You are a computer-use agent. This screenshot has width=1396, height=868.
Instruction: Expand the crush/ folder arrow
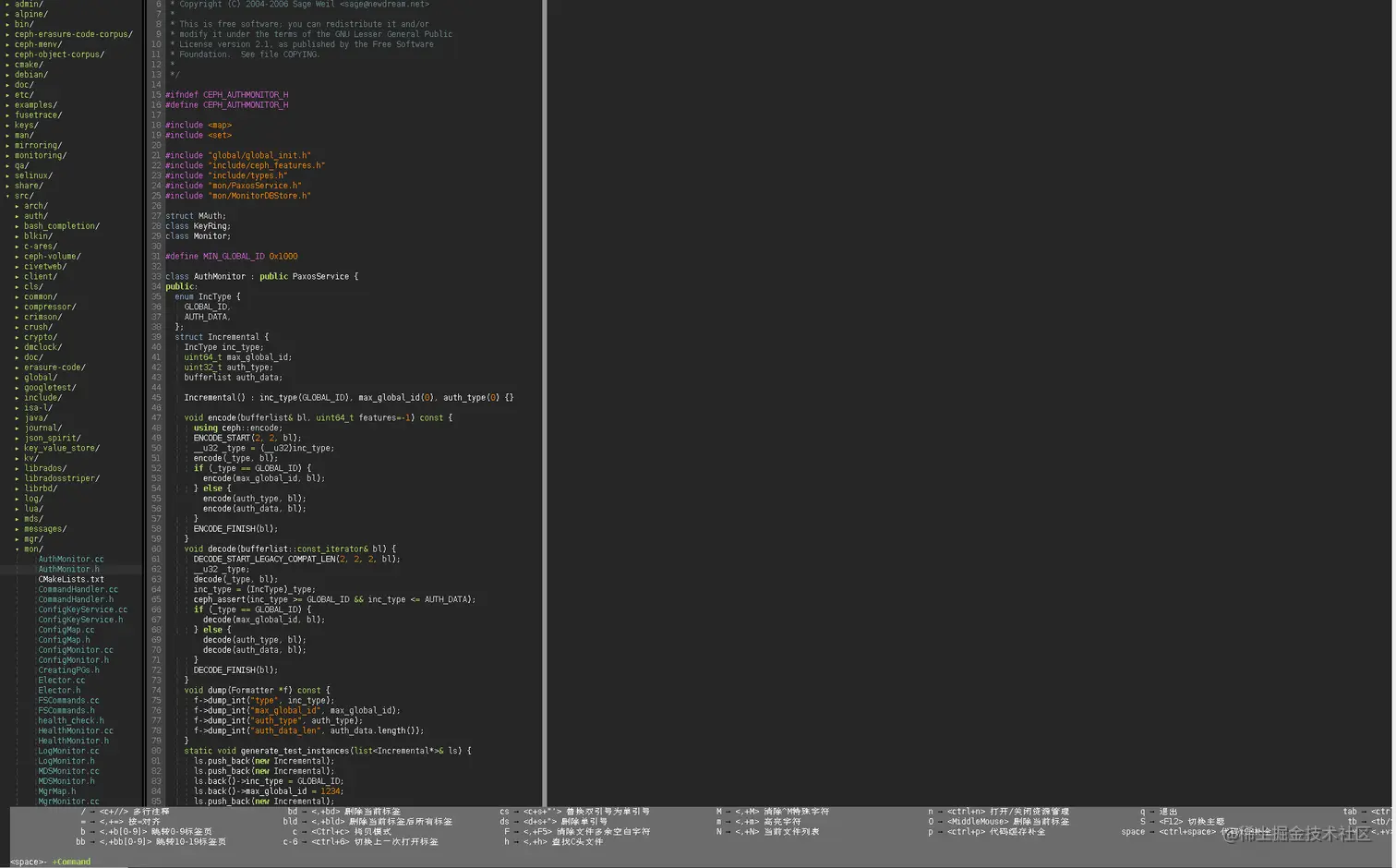point(17,327)
